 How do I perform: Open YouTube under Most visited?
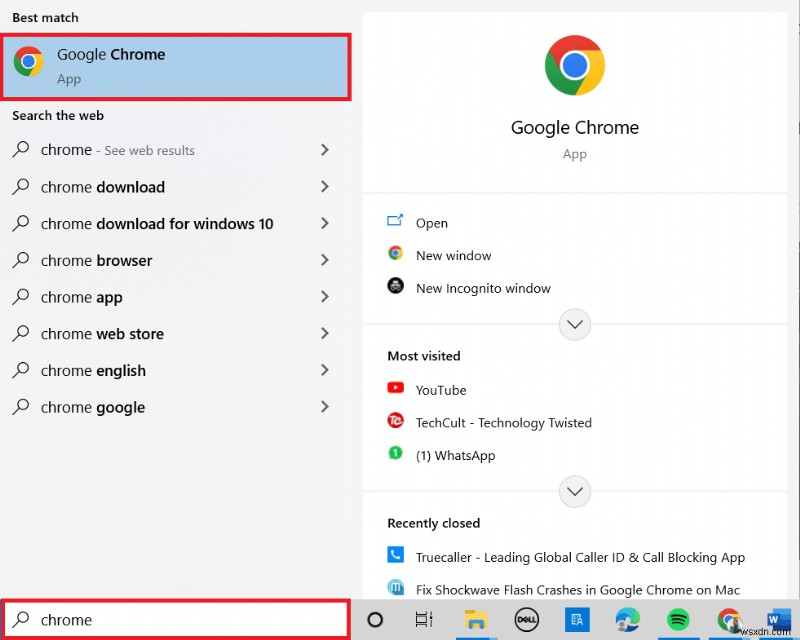tap(441, 389)
